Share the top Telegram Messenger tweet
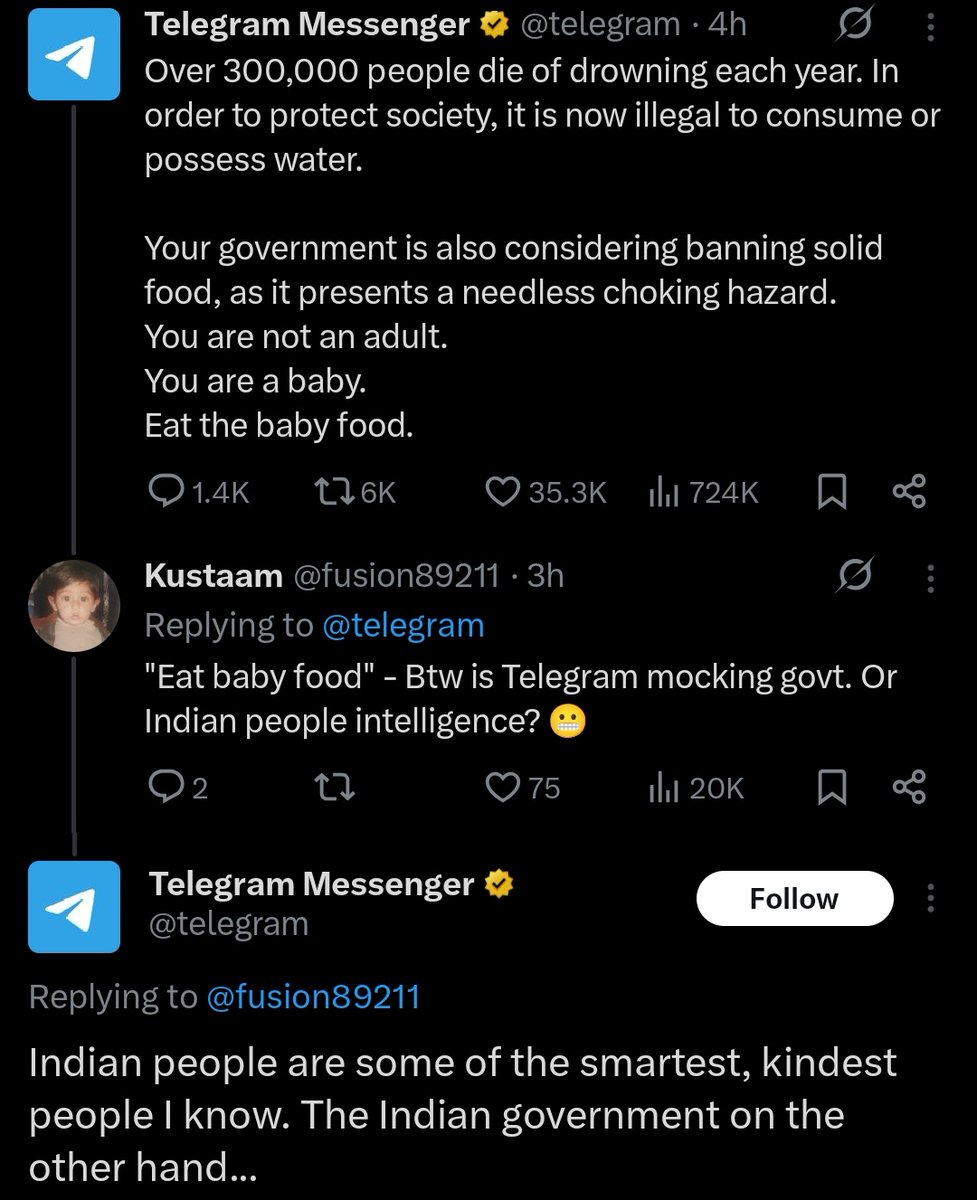Screen dimensions: 977x1200 pyautogui.click(x=909, y=492)
